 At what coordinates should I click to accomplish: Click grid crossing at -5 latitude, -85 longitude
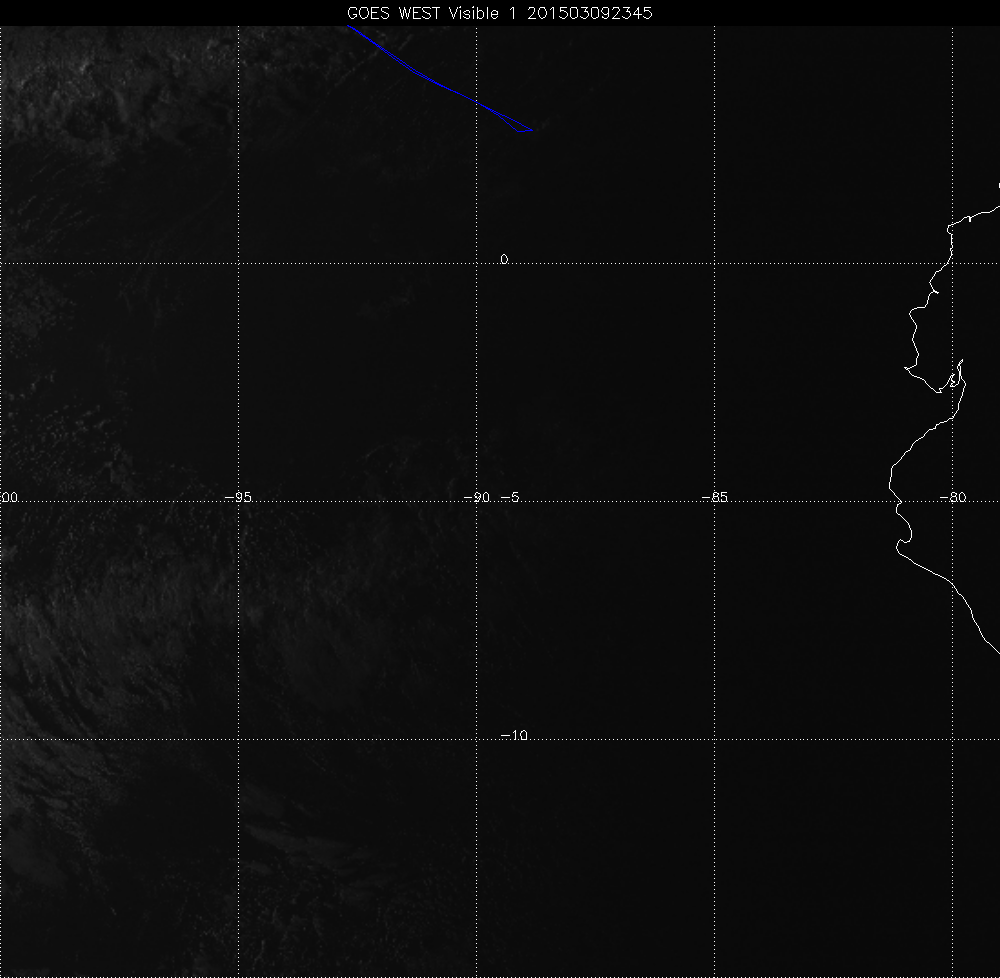pos(715,501)
